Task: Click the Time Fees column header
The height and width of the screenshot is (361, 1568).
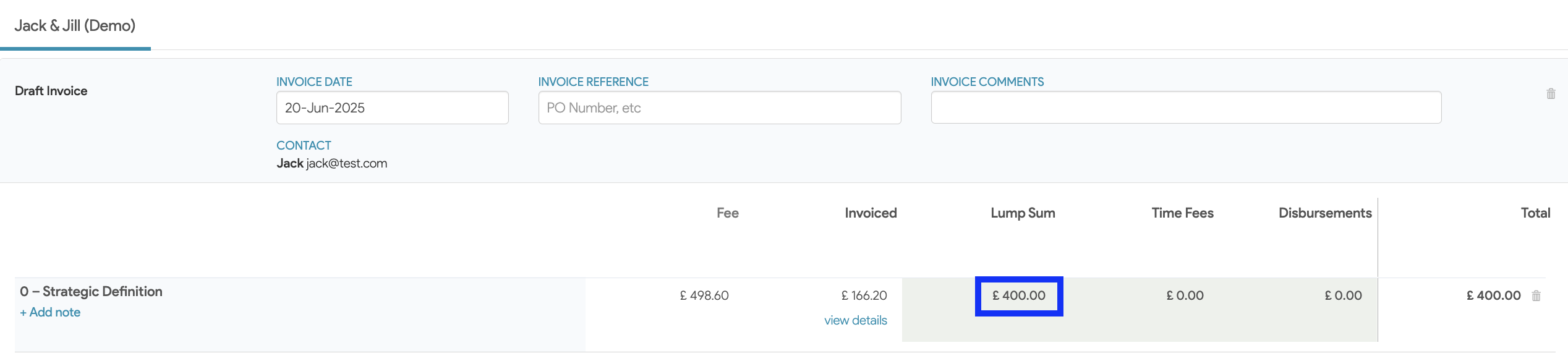Action: 1182,213
